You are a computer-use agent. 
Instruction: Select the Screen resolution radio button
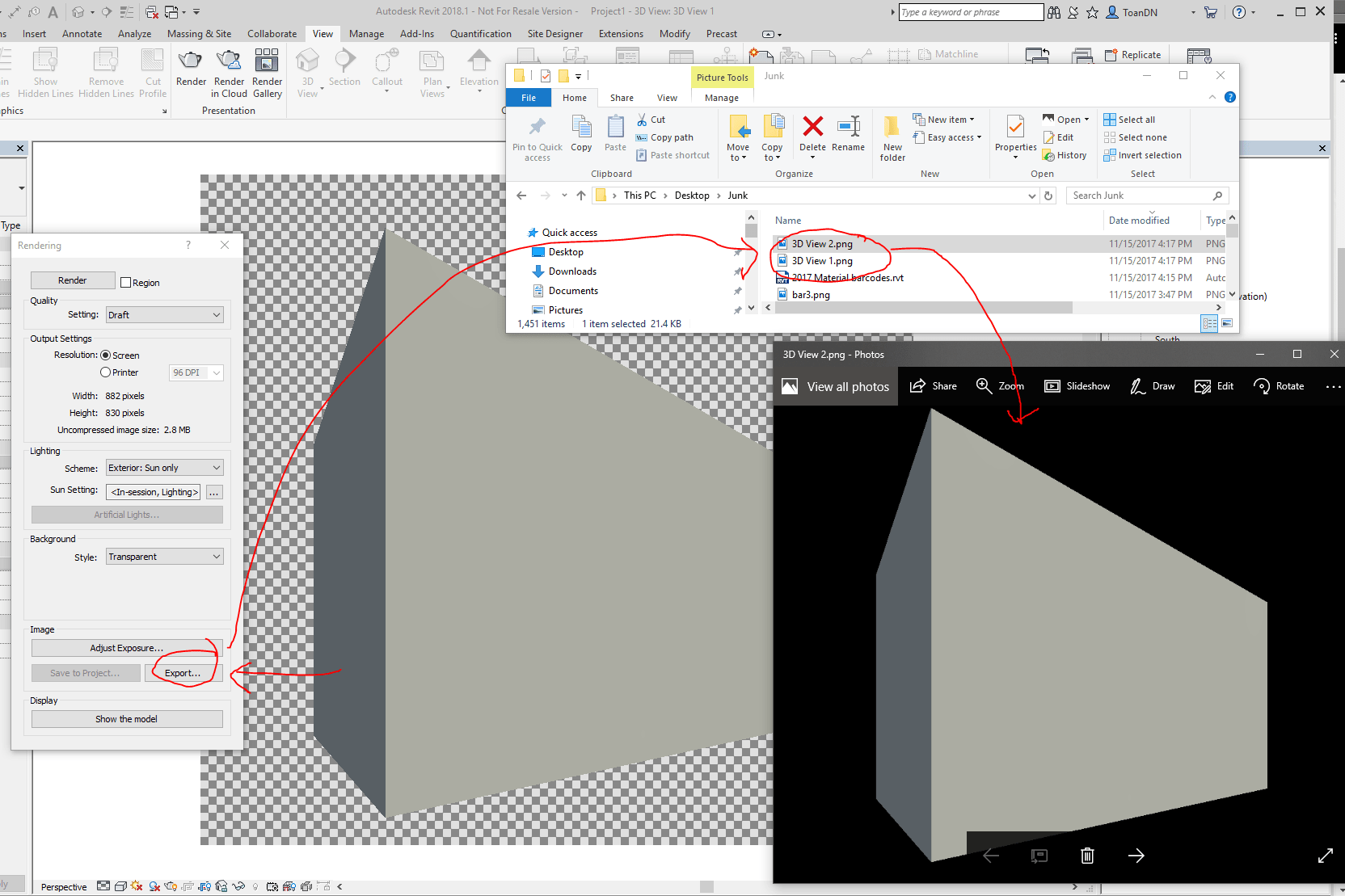coord(106,355)
